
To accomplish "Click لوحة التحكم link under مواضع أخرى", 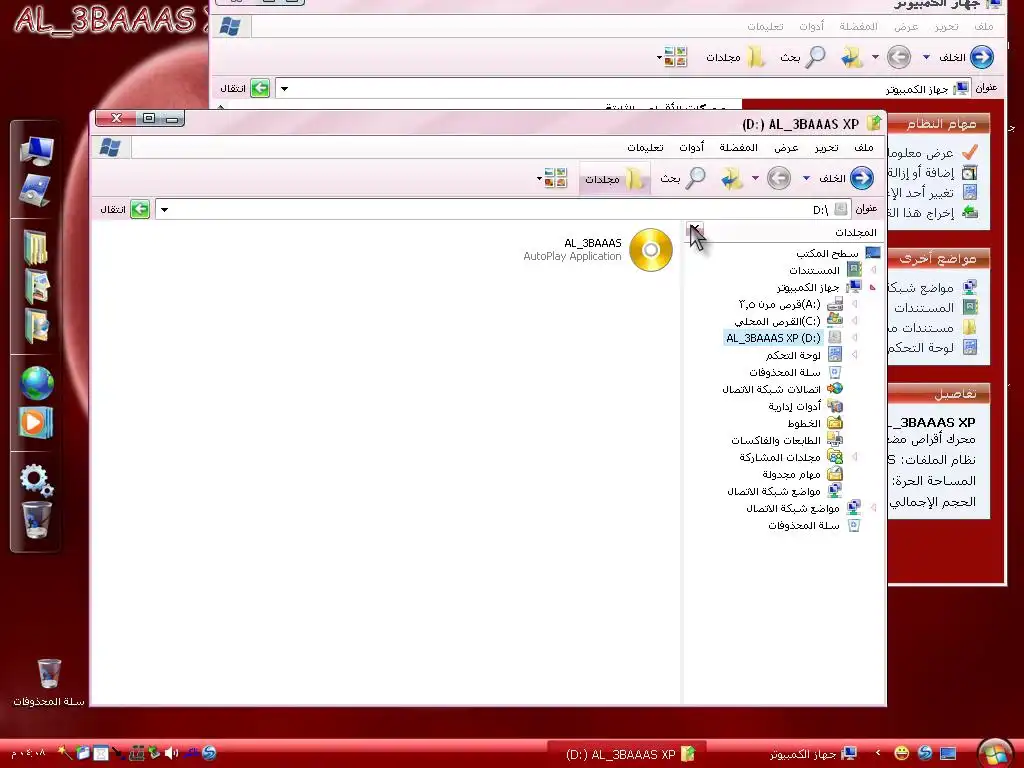I will (x=933, y=348).
